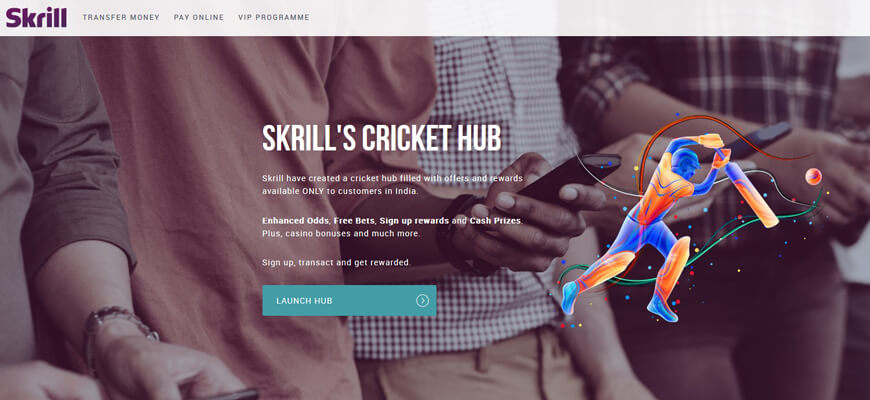870x400 pixels.
Task: Click the orange cricket ball graphic
Action: (813, 176)
